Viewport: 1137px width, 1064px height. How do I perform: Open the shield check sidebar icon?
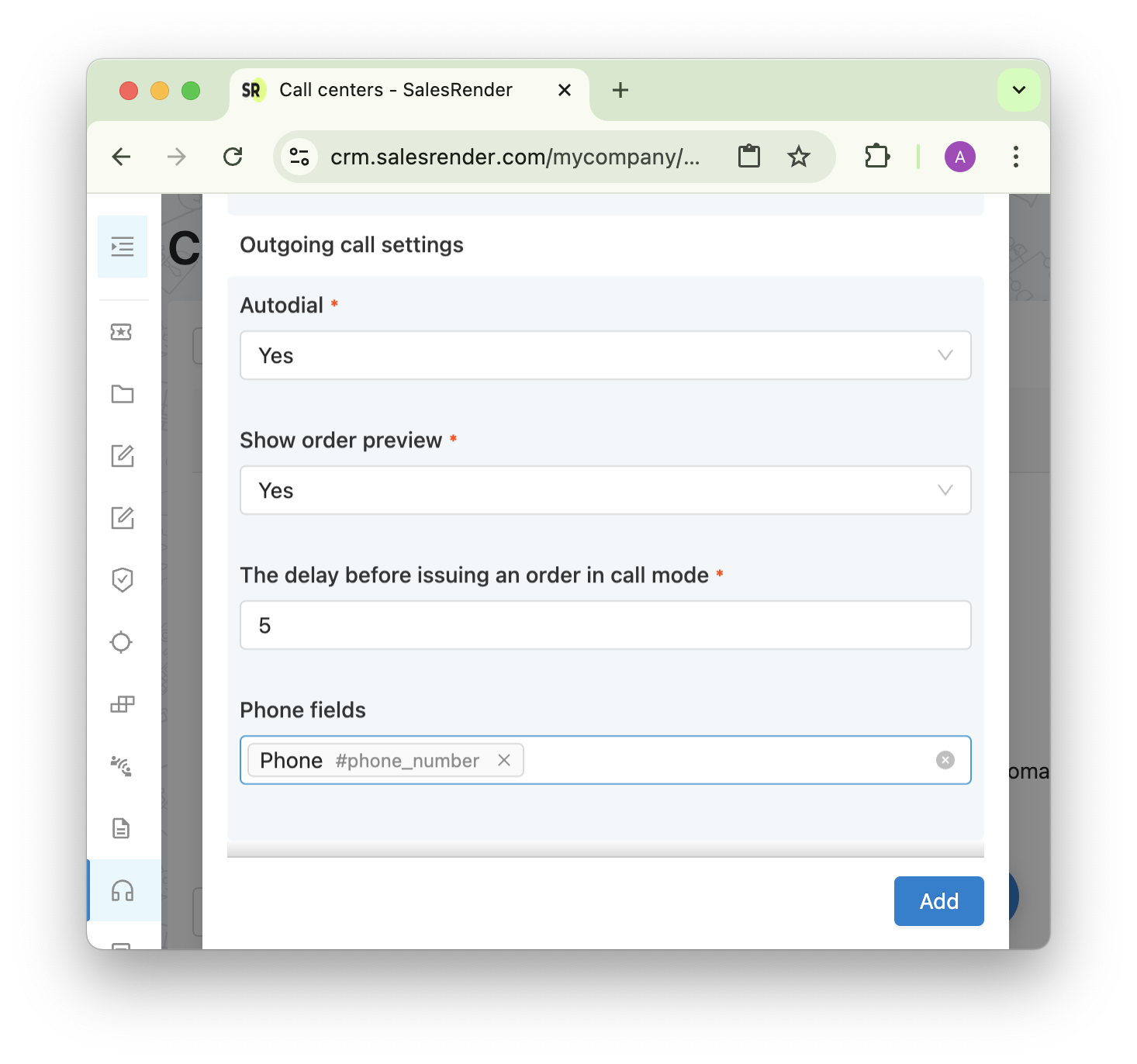122,580
